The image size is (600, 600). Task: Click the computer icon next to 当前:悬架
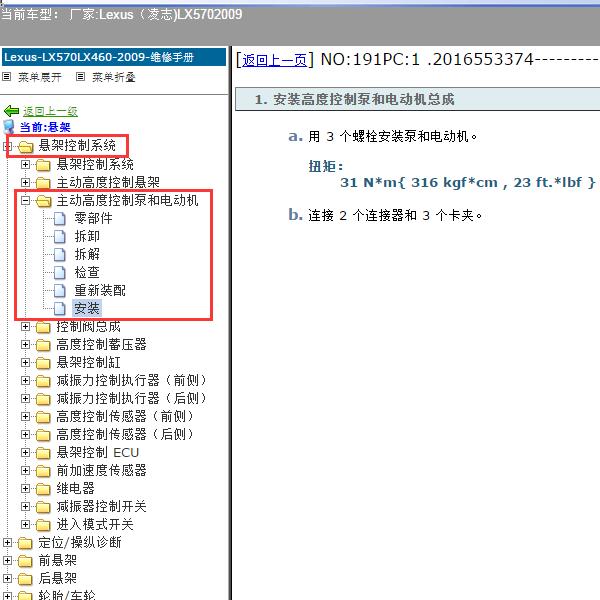[x=8, y=127]
